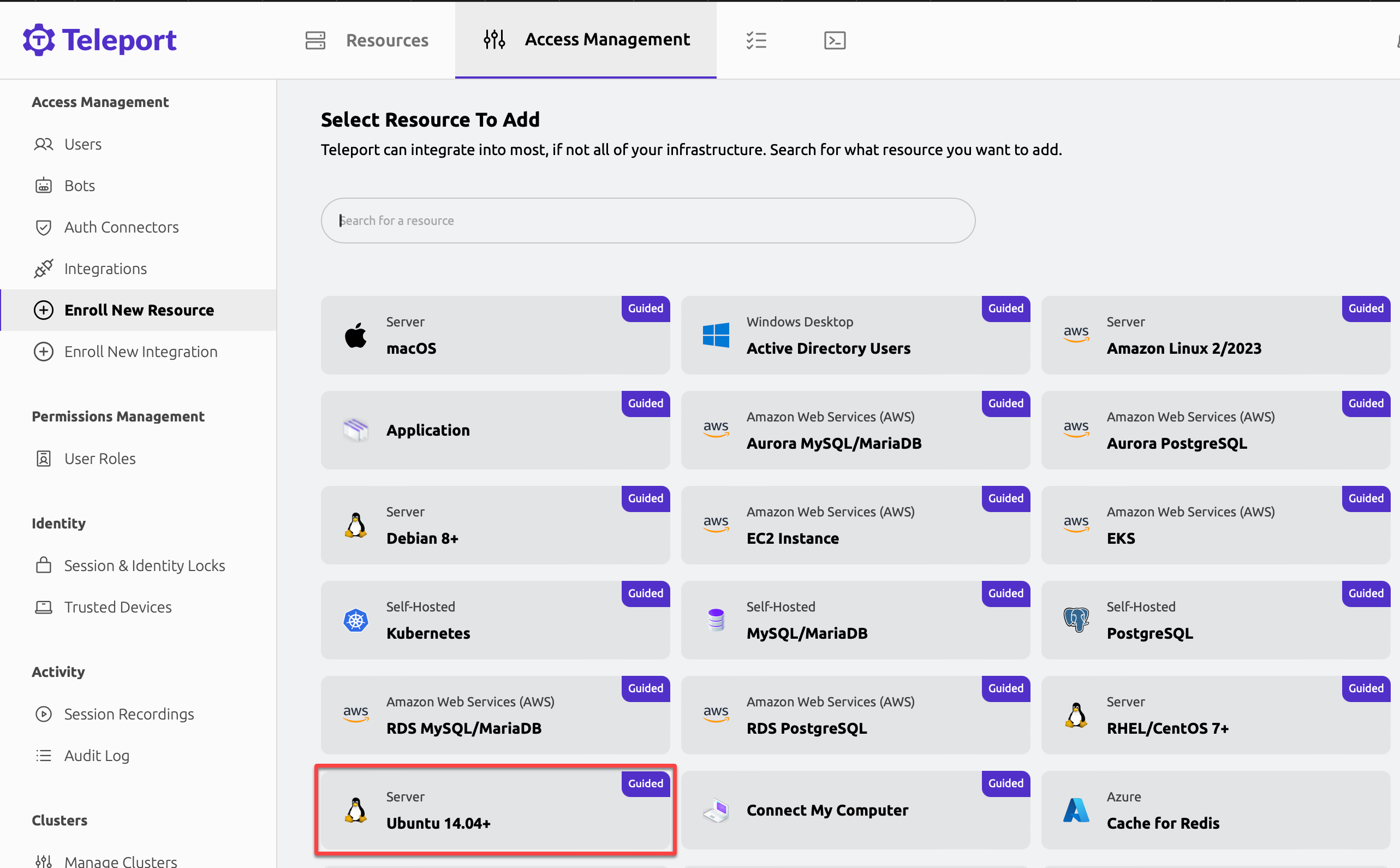Click the Auth Connectors shield icon
Image resolution: width=1400 pixels, height=868 pixels.
coord(44,227)
